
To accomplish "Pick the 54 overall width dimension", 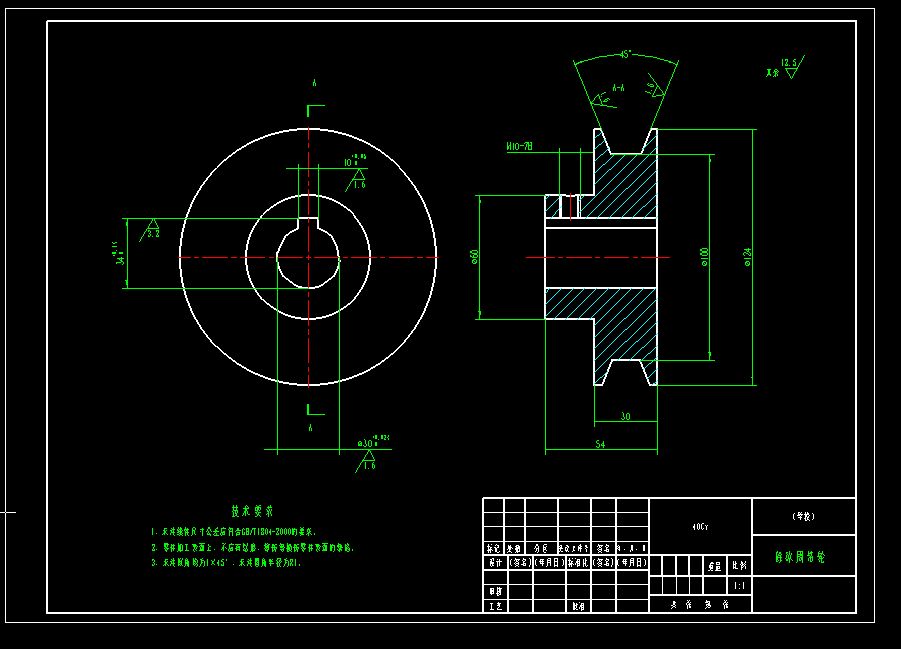I will 600,444.
